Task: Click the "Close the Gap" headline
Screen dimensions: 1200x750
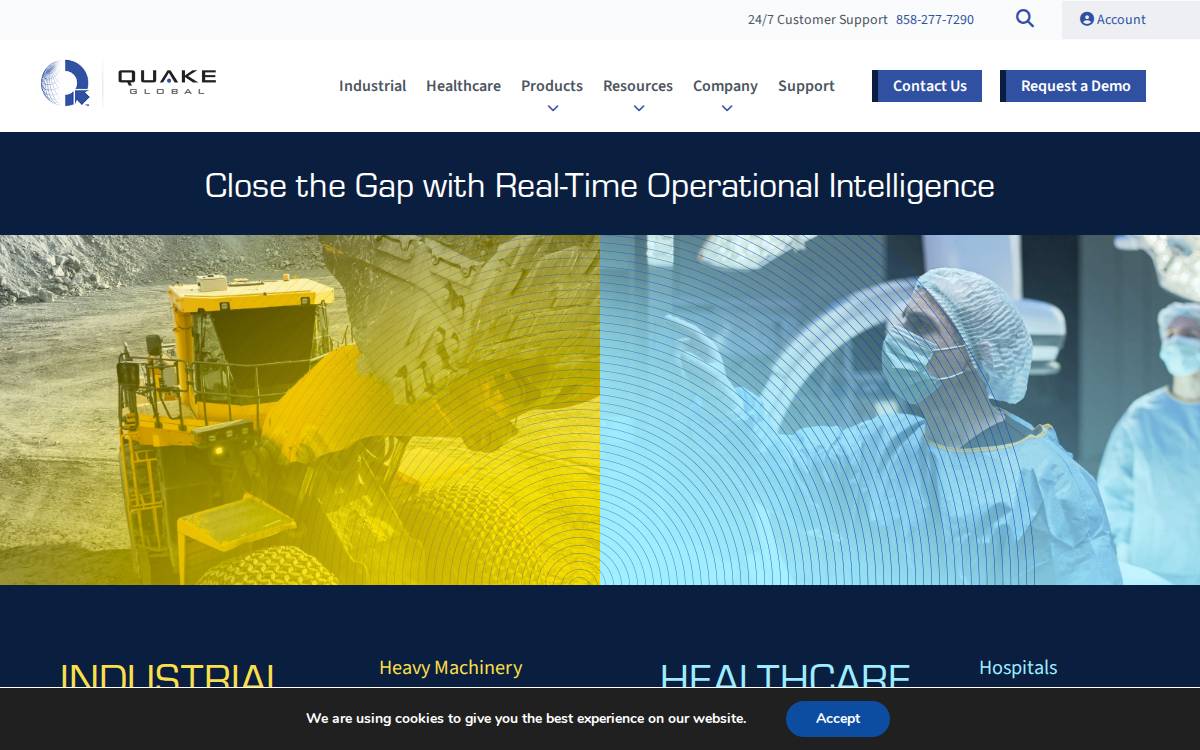Action: point(600,185)
